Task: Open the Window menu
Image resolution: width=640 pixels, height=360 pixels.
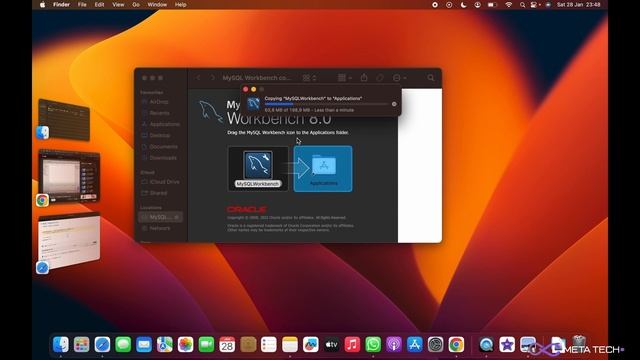Action: pyautogui.click(x=157, y=4)
